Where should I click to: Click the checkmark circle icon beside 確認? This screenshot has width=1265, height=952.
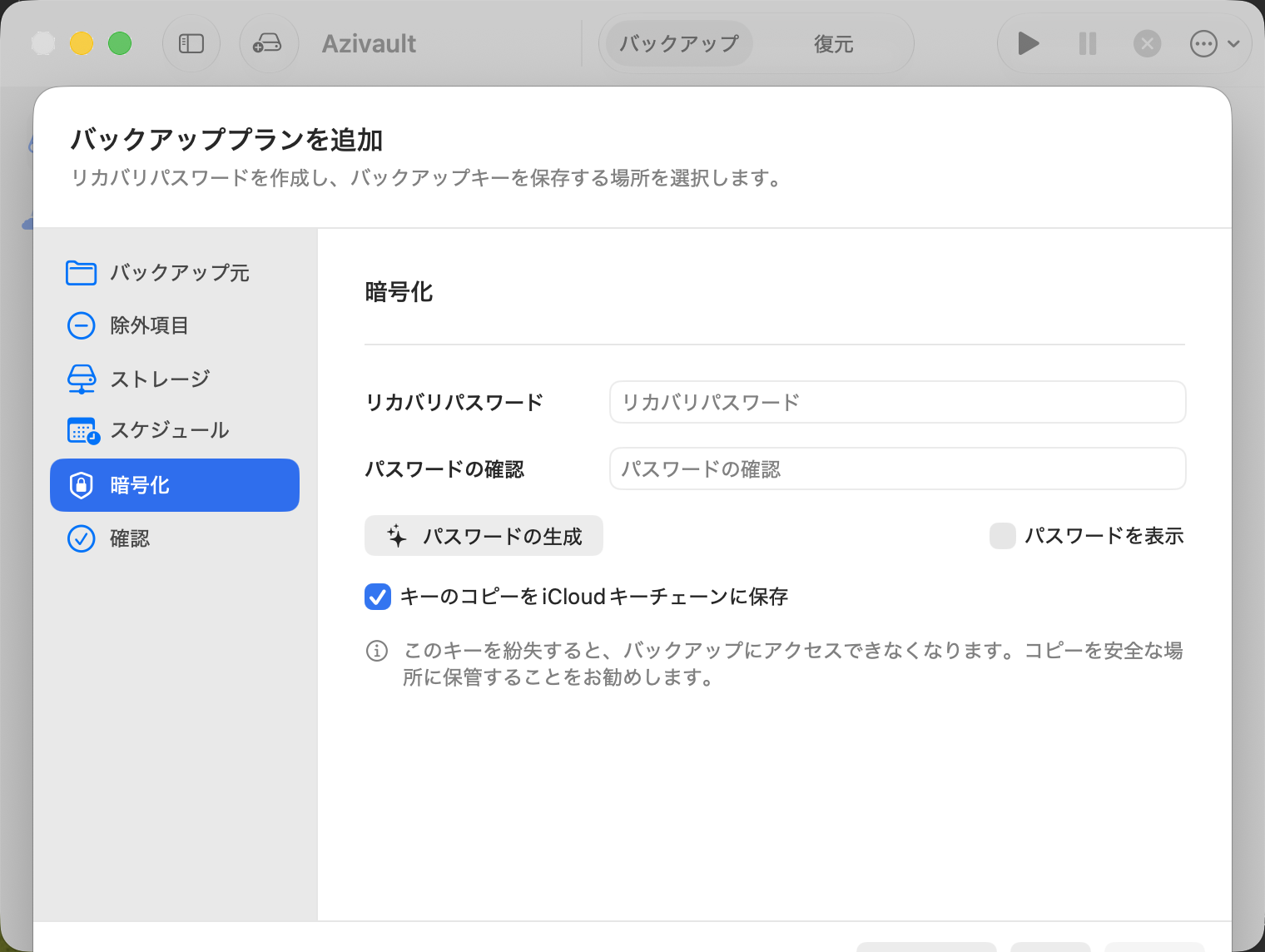[x=81, y=538]
